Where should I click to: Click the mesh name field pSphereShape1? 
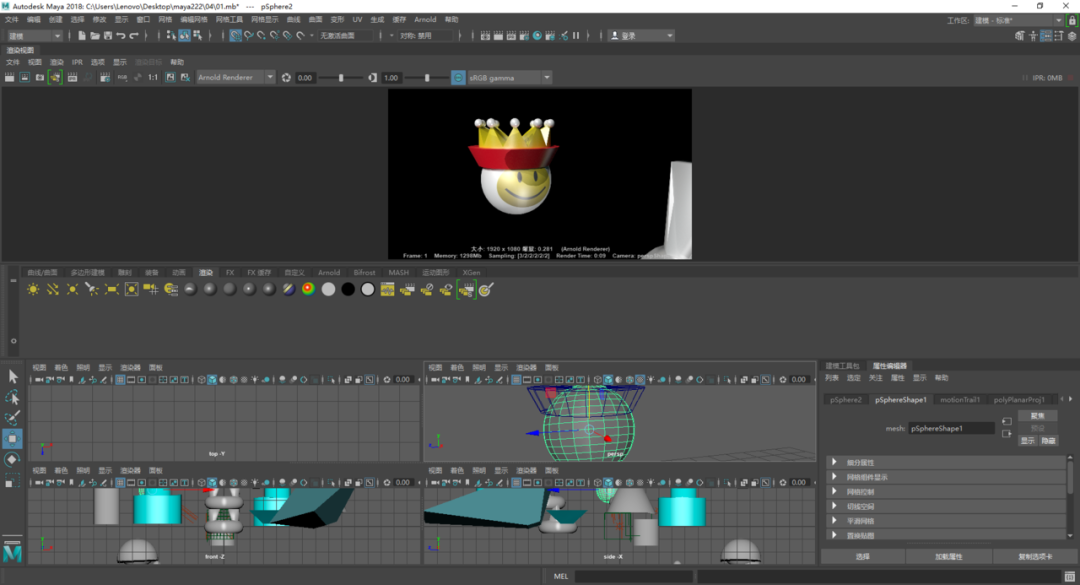951,429
